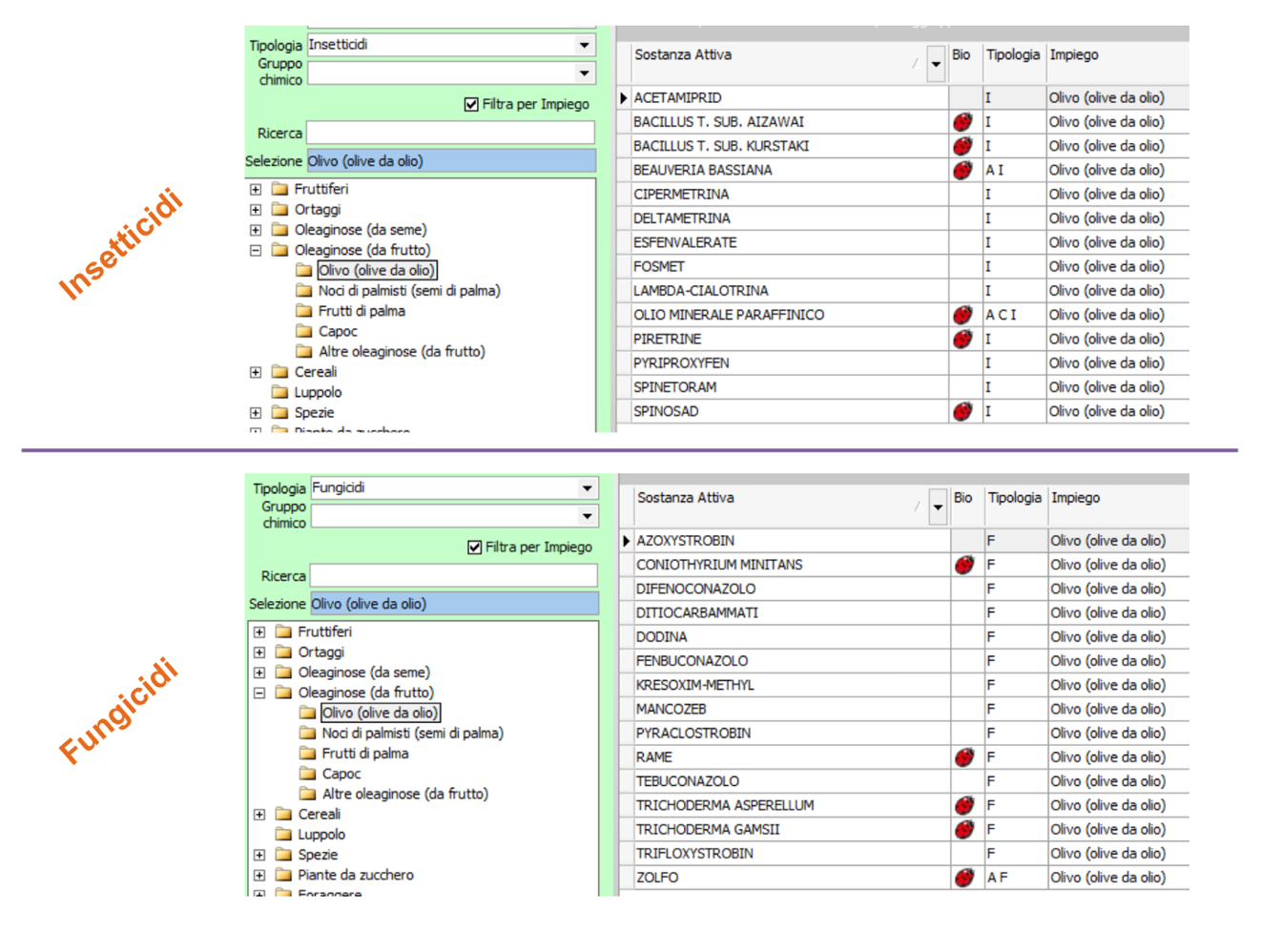This screenshot has height=952, width=1261.
Task: Click the ladybug Bio icon for SPINOSAD
Action: [962, 411]
